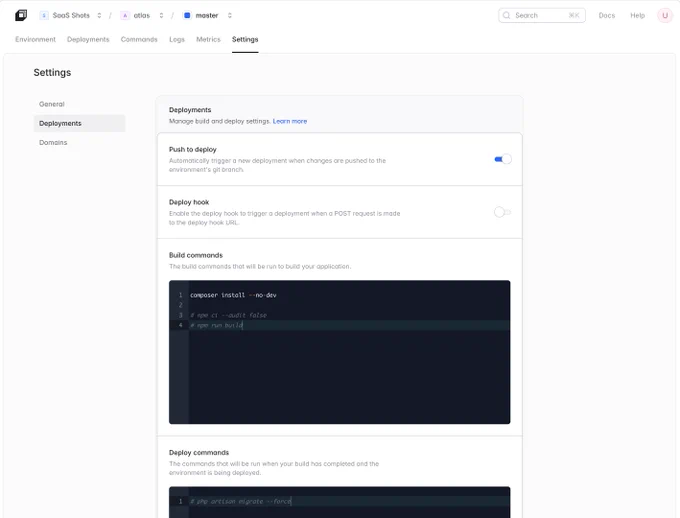Click line number 2 in Build commands editor
The width and height of the screenshot is (680, 518).
(x=180, y=305)
